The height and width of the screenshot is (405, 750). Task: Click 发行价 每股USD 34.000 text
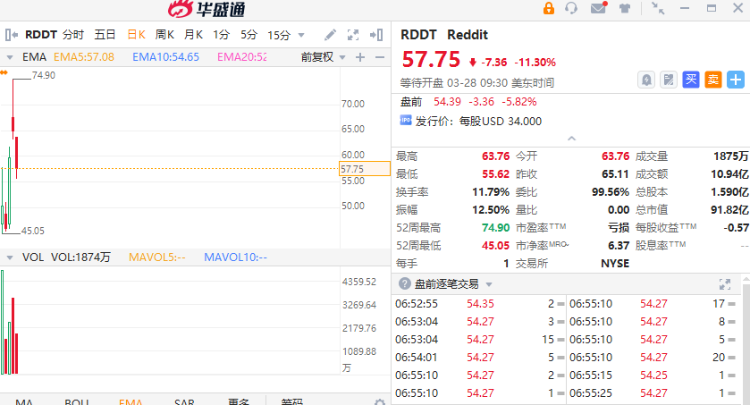(478, 121)
